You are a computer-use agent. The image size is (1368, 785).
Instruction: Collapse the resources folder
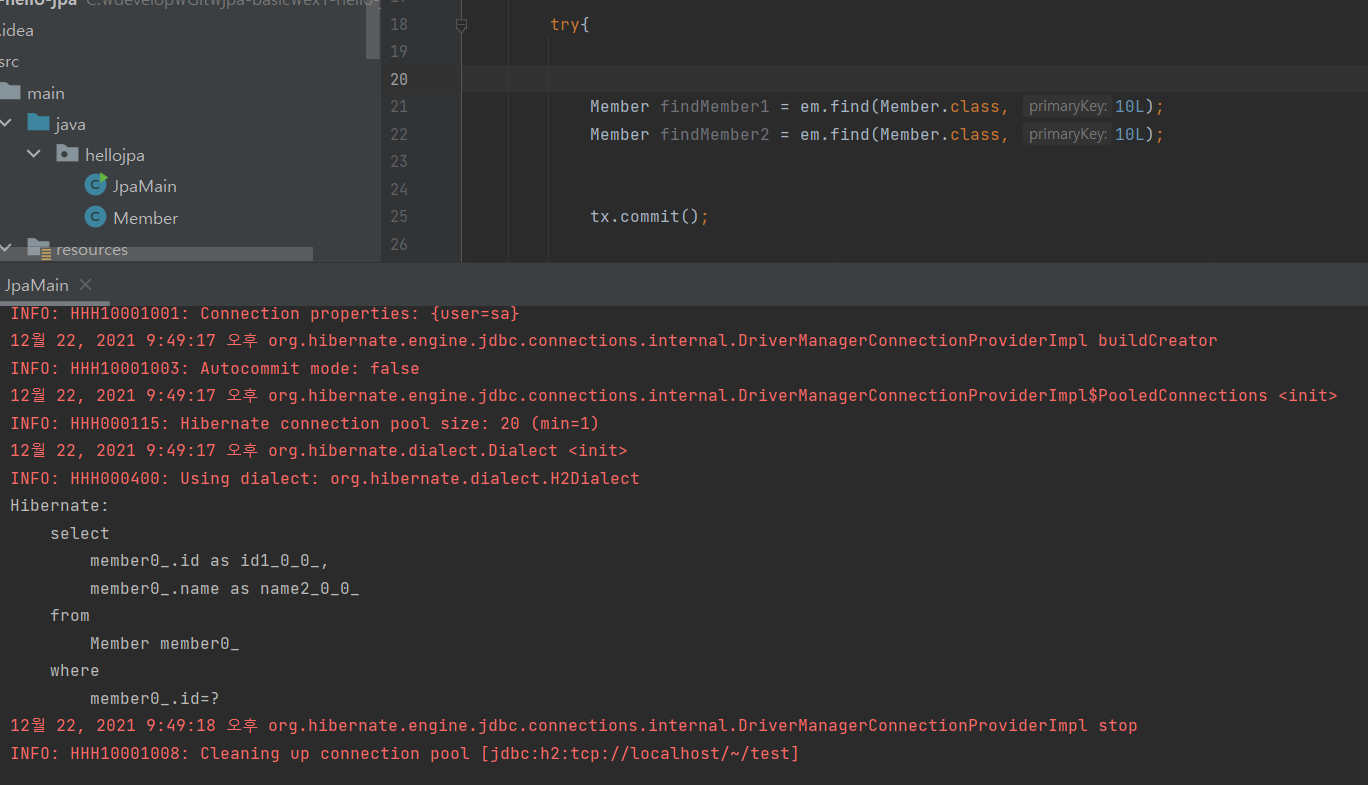8,249
